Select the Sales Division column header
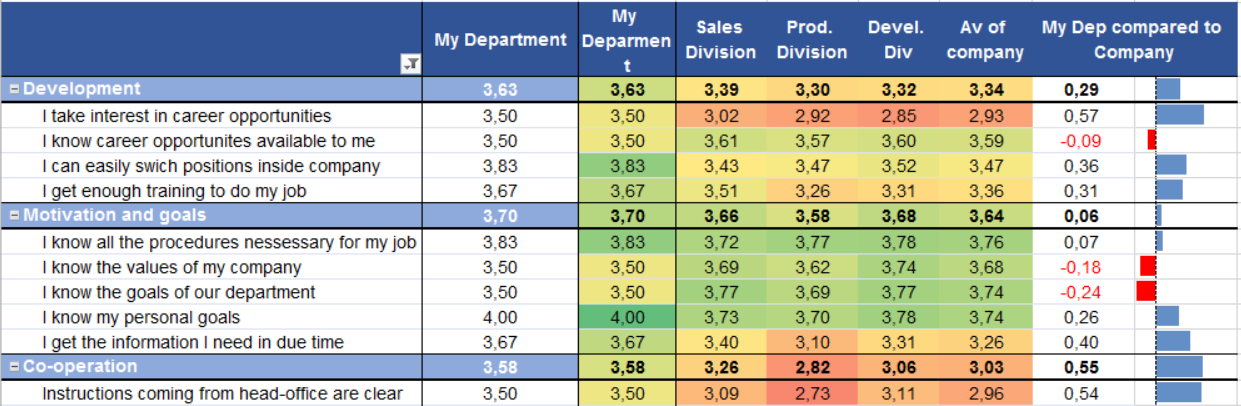 pyautogui.click(x=720, y=40)
